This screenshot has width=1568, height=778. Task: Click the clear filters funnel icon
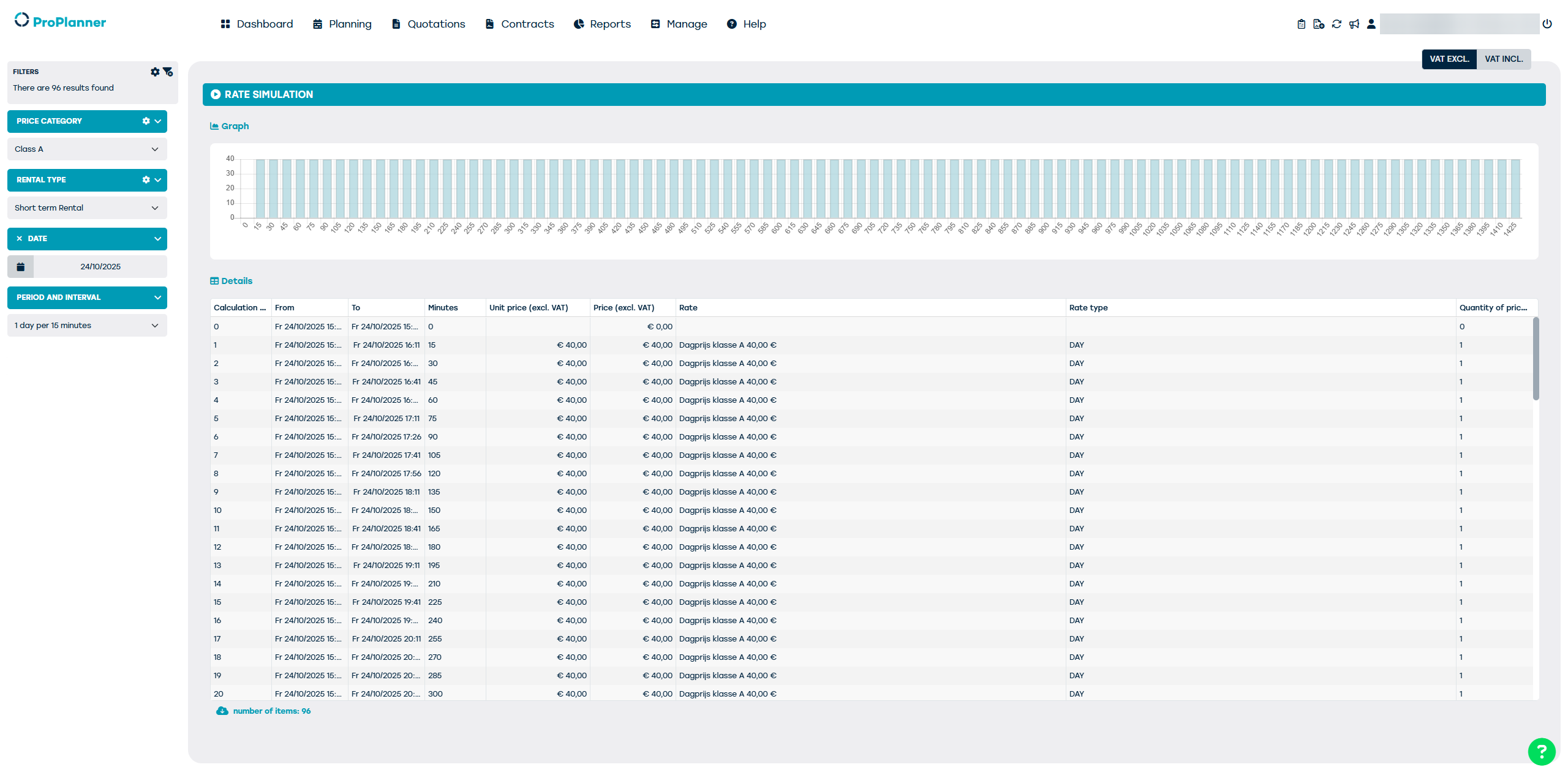pos(168,72)
